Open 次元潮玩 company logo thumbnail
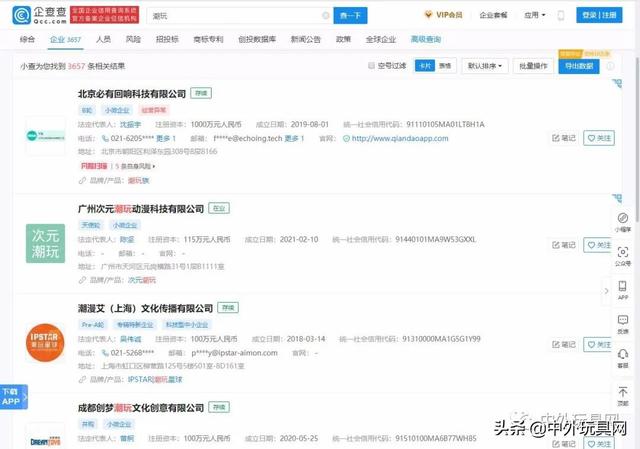The image size is (640, 449). point(45,243)
